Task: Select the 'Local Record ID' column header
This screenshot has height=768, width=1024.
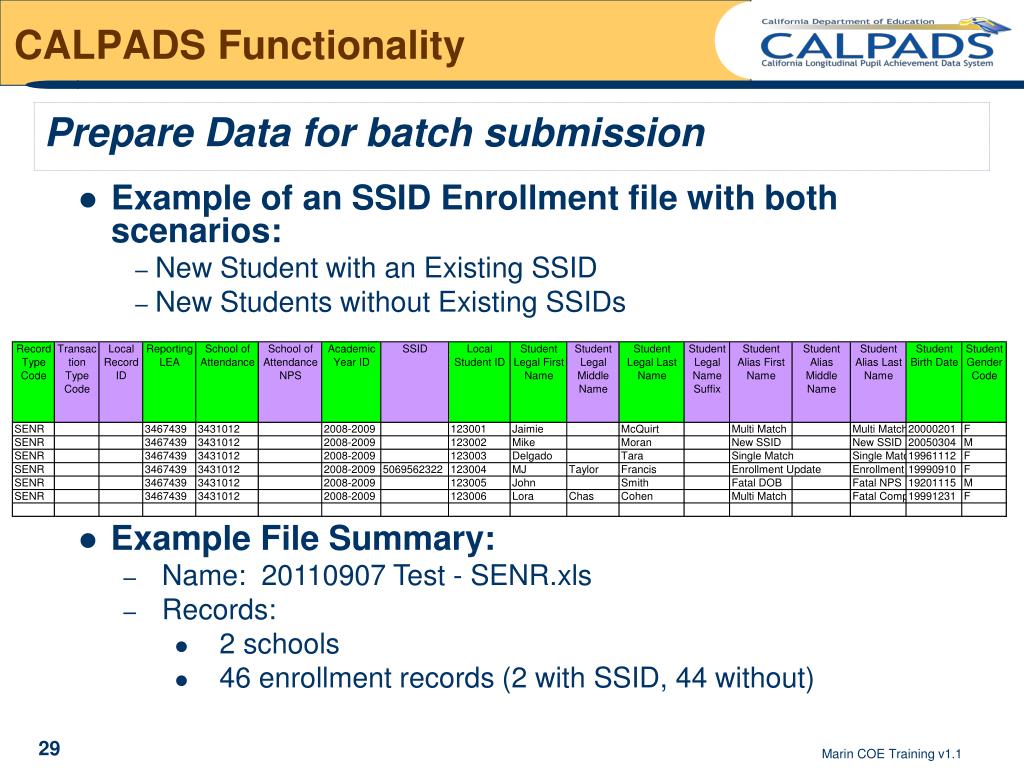Action: click(121, 382)
